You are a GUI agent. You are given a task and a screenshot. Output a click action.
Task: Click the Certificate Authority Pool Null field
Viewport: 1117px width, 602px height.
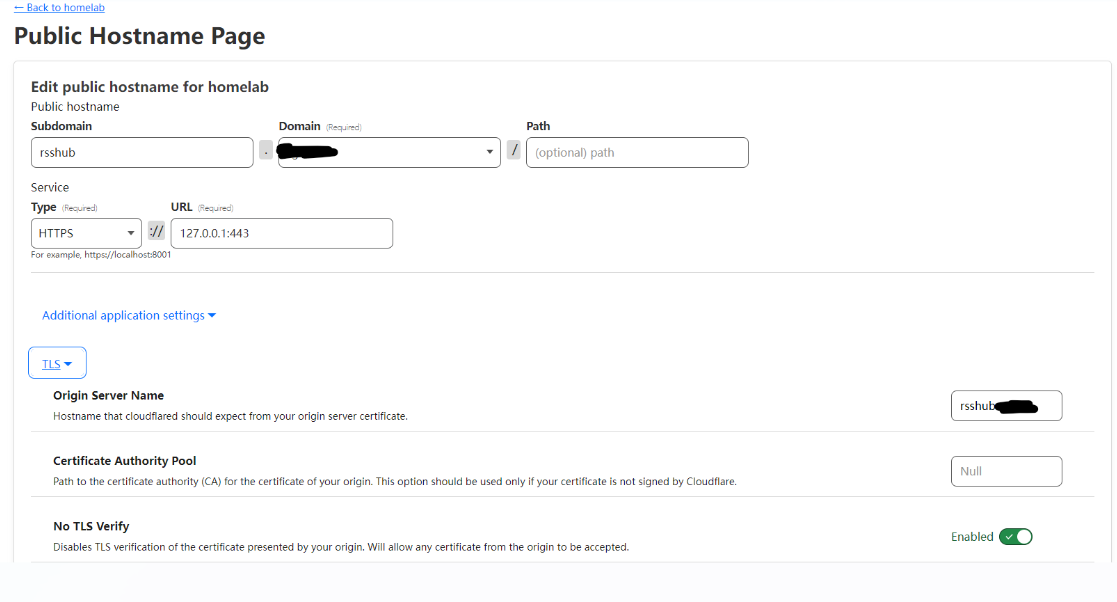coord(1006,471)
